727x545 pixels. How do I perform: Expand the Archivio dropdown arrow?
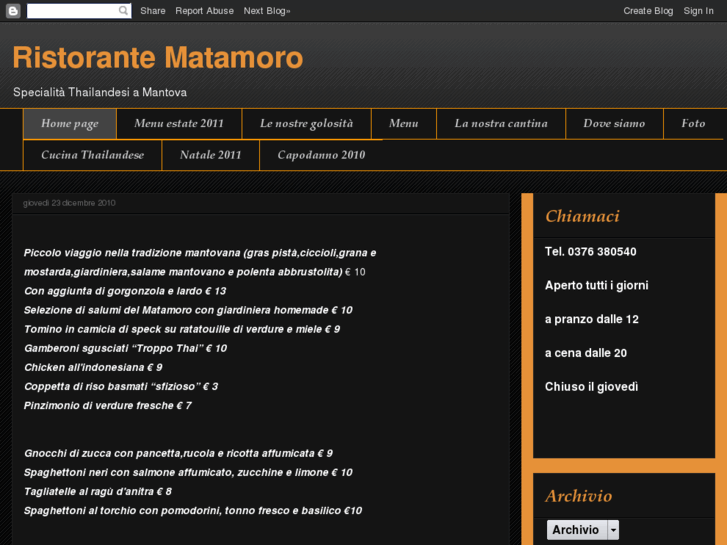(613, 530)
